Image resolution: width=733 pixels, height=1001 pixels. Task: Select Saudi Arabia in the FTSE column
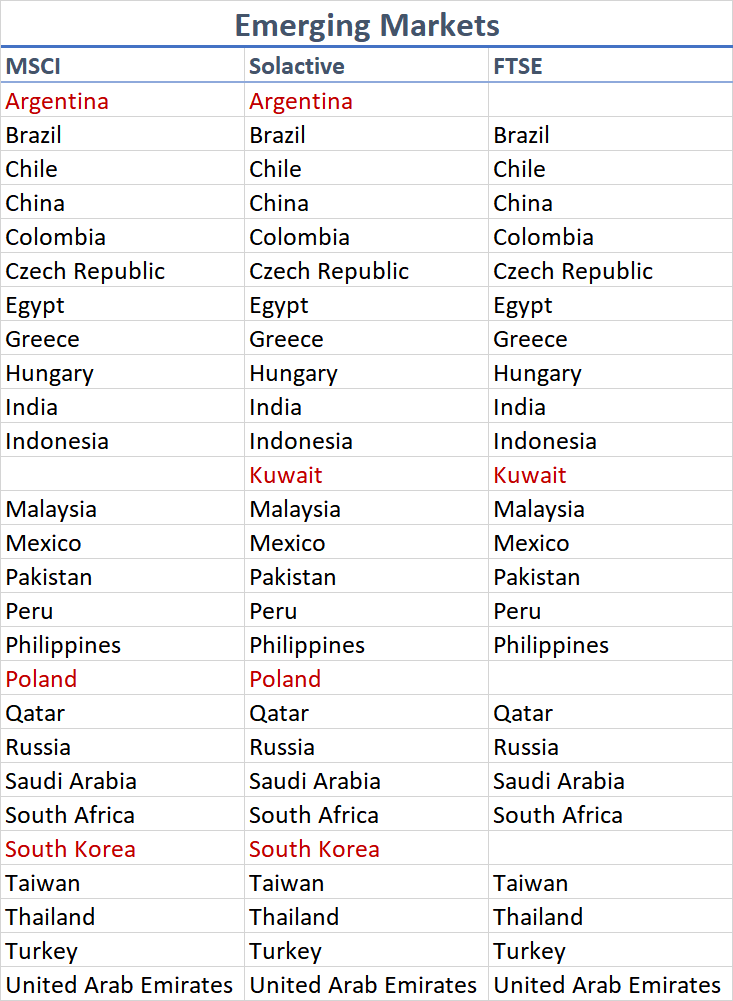point(558,781)
